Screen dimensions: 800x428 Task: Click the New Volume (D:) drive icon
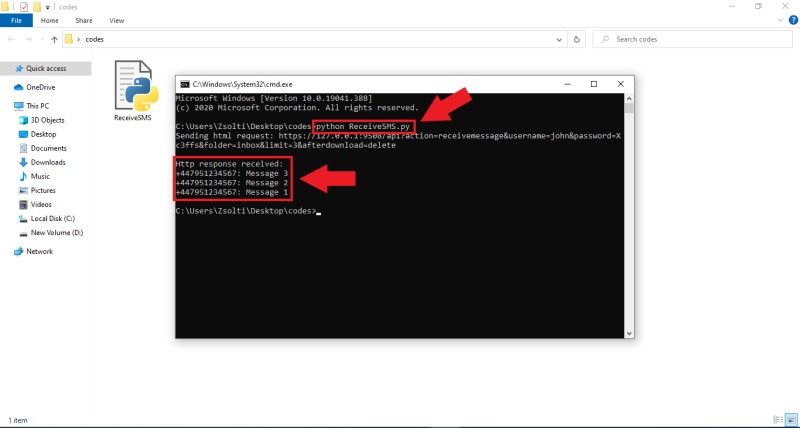[23, 233]
